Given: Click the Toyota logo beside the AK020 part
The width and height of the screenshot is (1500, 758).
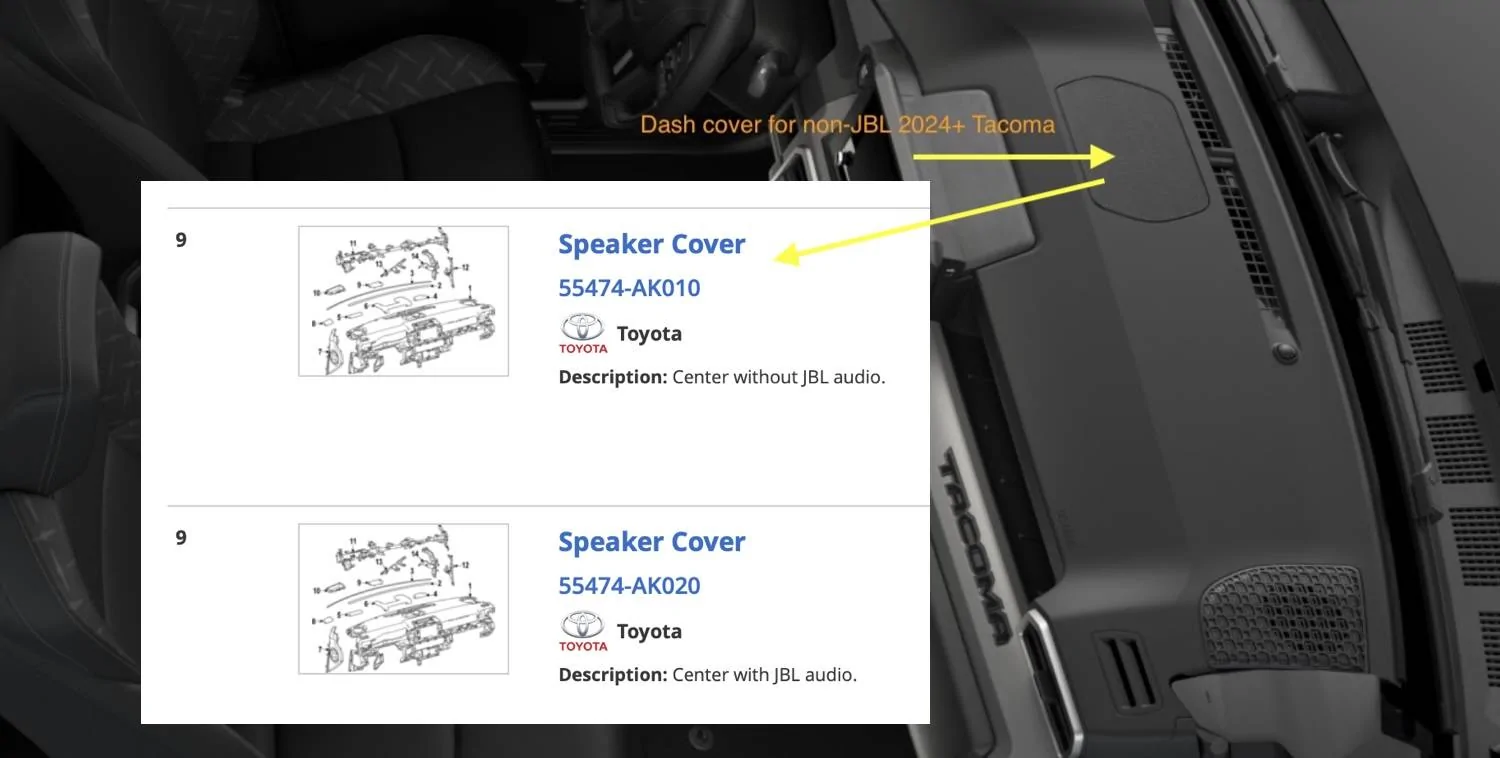Looking at the screenshot, I should pos(583,631).
